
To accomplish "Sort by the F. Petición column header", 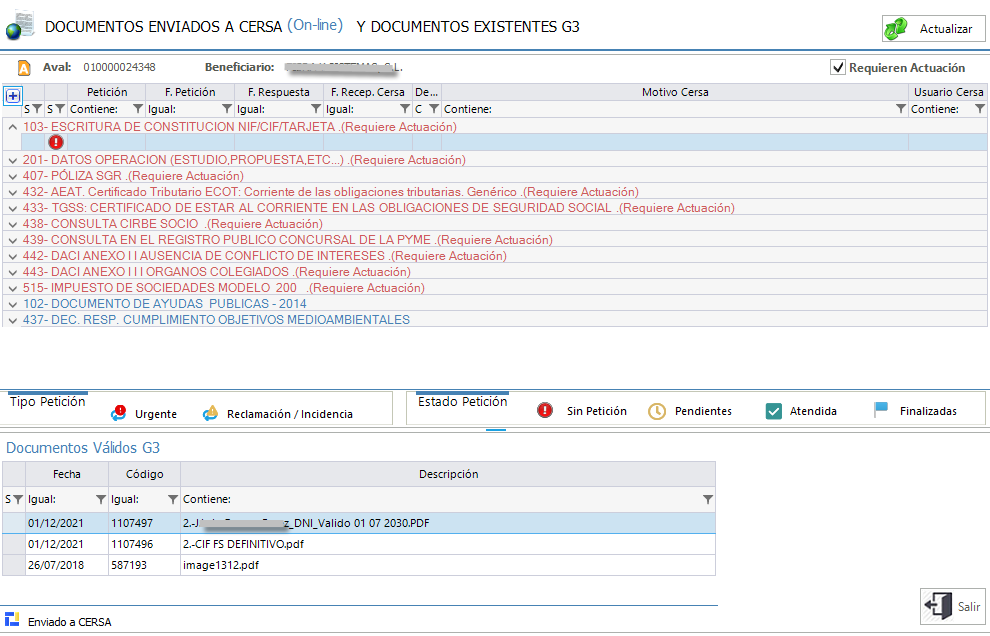I will pyautogui.click(x=190, y=92).
